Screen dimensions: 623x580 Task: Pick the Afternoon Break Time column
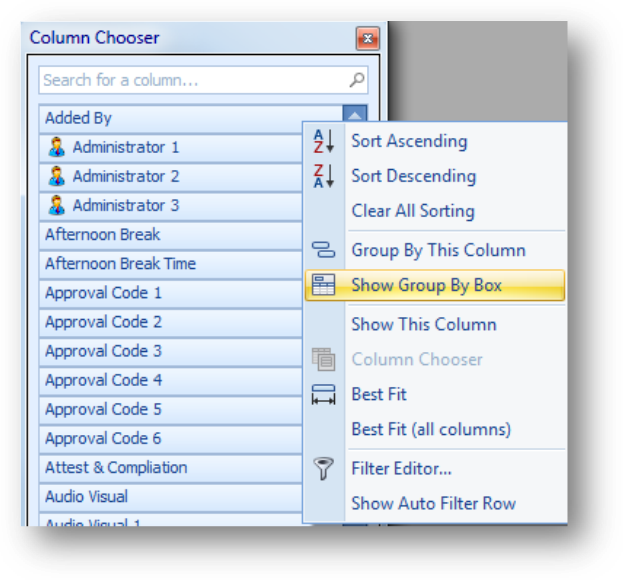pyautogui.click(x=171, y=264)
